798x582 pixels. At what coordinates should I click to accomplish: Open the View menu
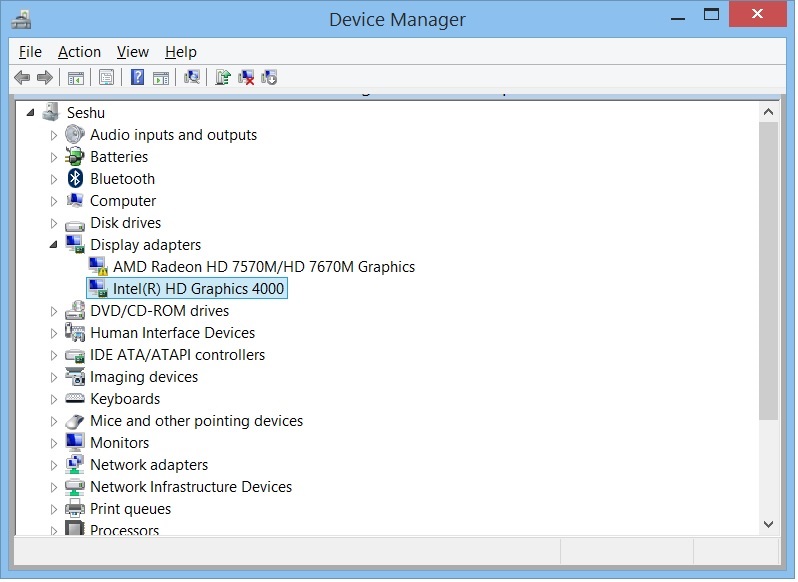click(132, 52)
